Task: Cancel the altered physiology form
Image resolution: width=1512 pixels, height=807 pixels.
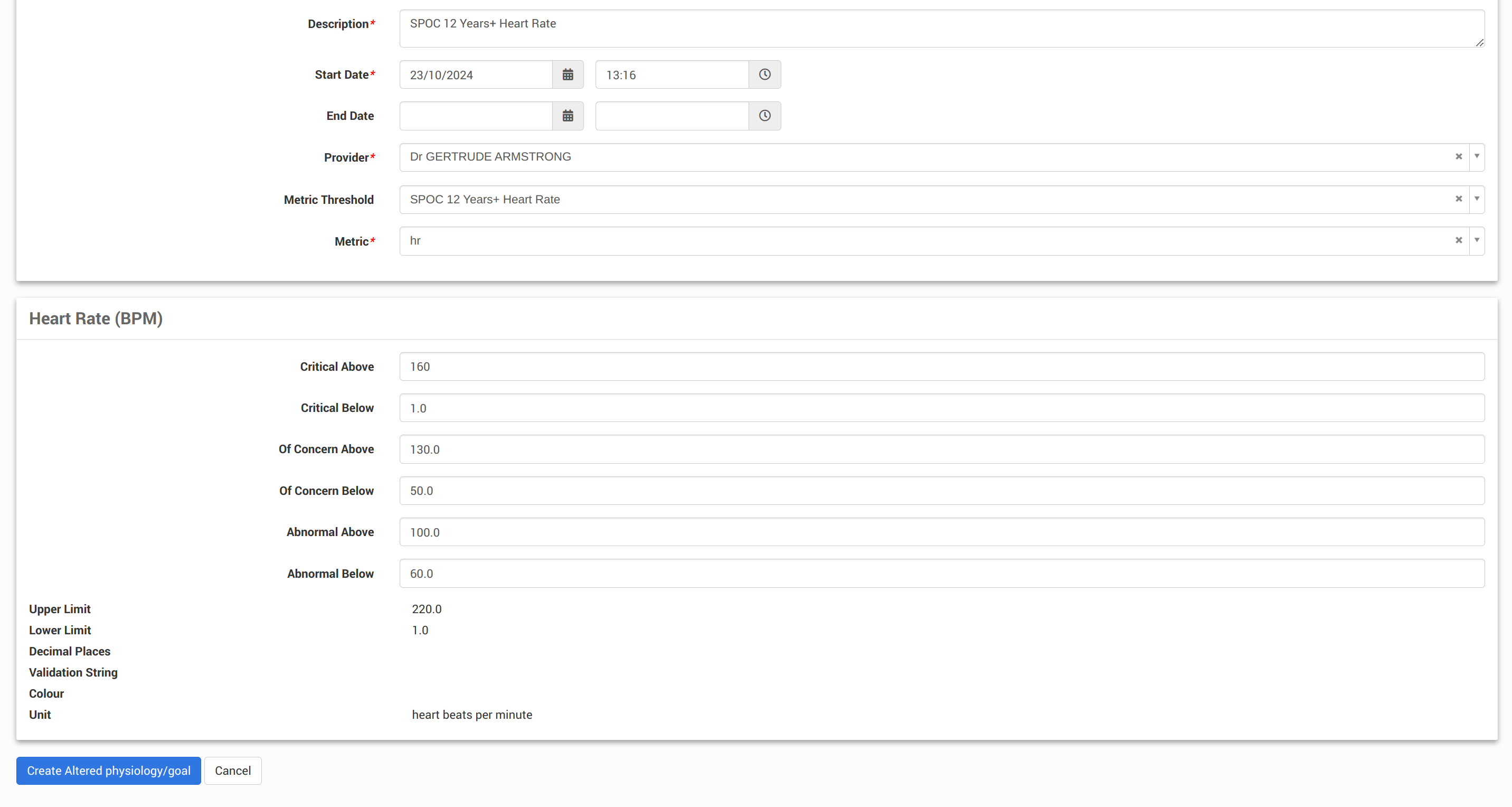Action: [x=232, y=771]
